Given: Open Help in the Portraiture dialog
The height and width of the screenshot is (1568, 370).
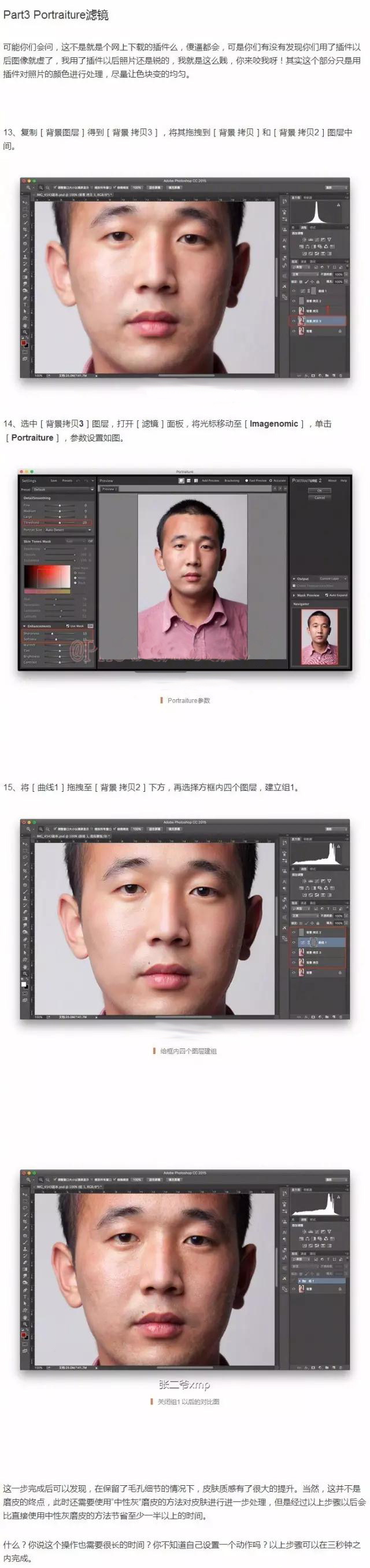Looking at the screenshot, I should click(343, 480).
